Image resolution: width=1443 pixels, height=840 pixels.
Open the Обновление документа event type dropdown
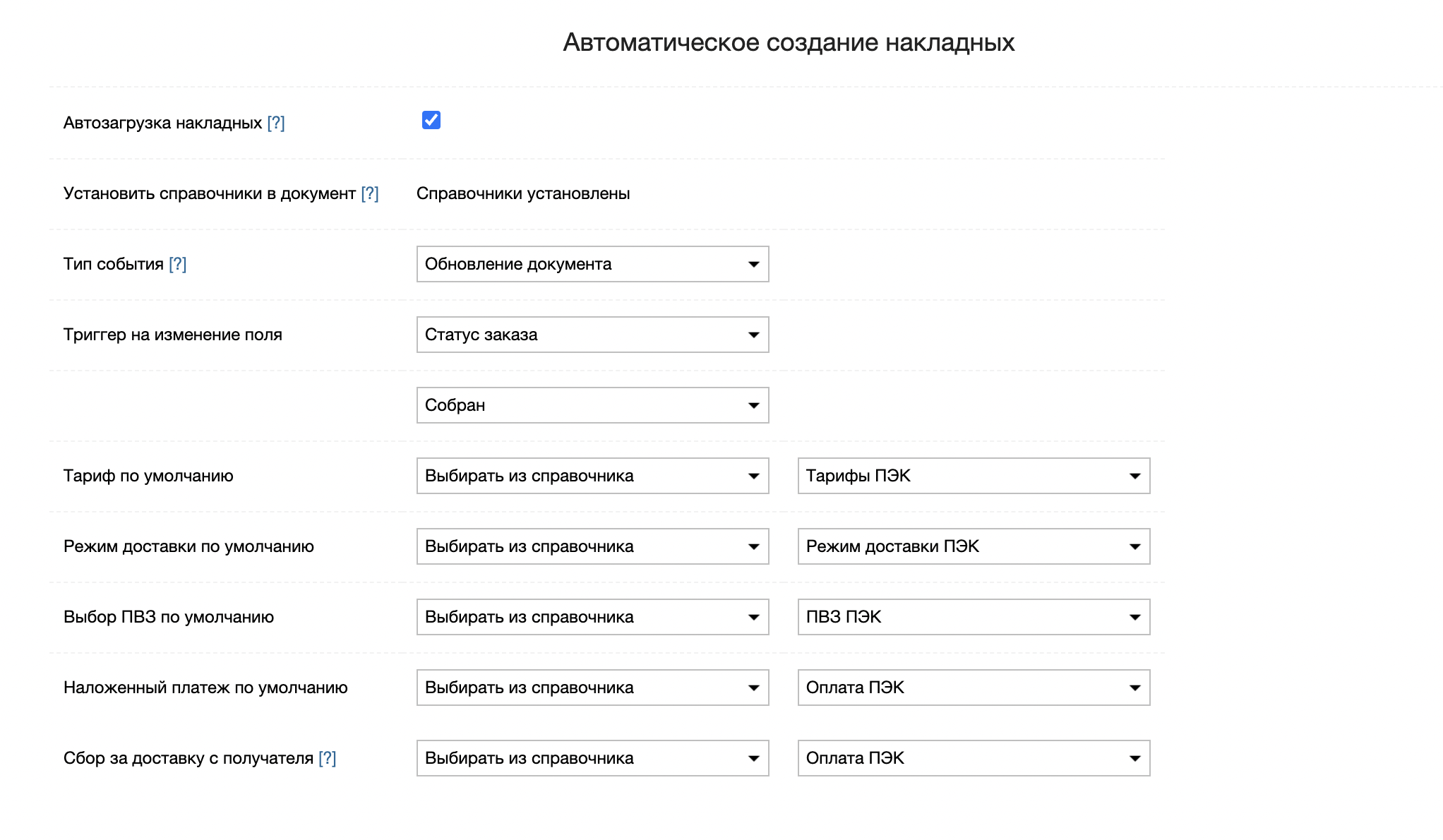point(592,264)
